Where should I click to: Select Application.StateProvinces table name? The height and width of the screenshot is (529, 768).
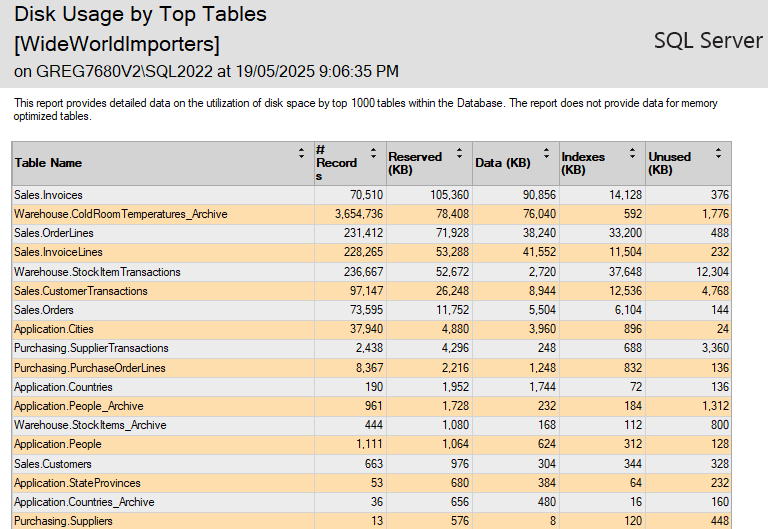[x=77, y=483]
